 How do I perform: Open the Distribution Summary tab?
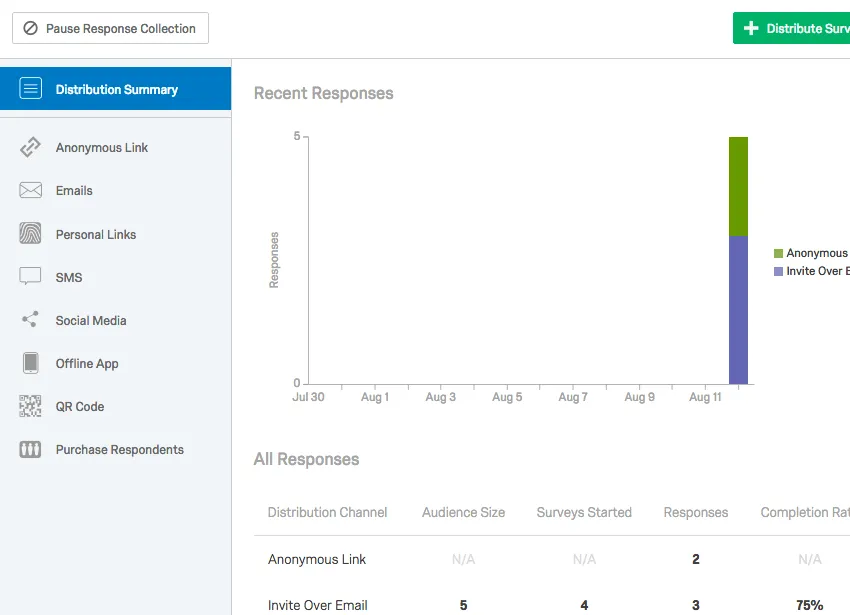click(x=116, y=90)
